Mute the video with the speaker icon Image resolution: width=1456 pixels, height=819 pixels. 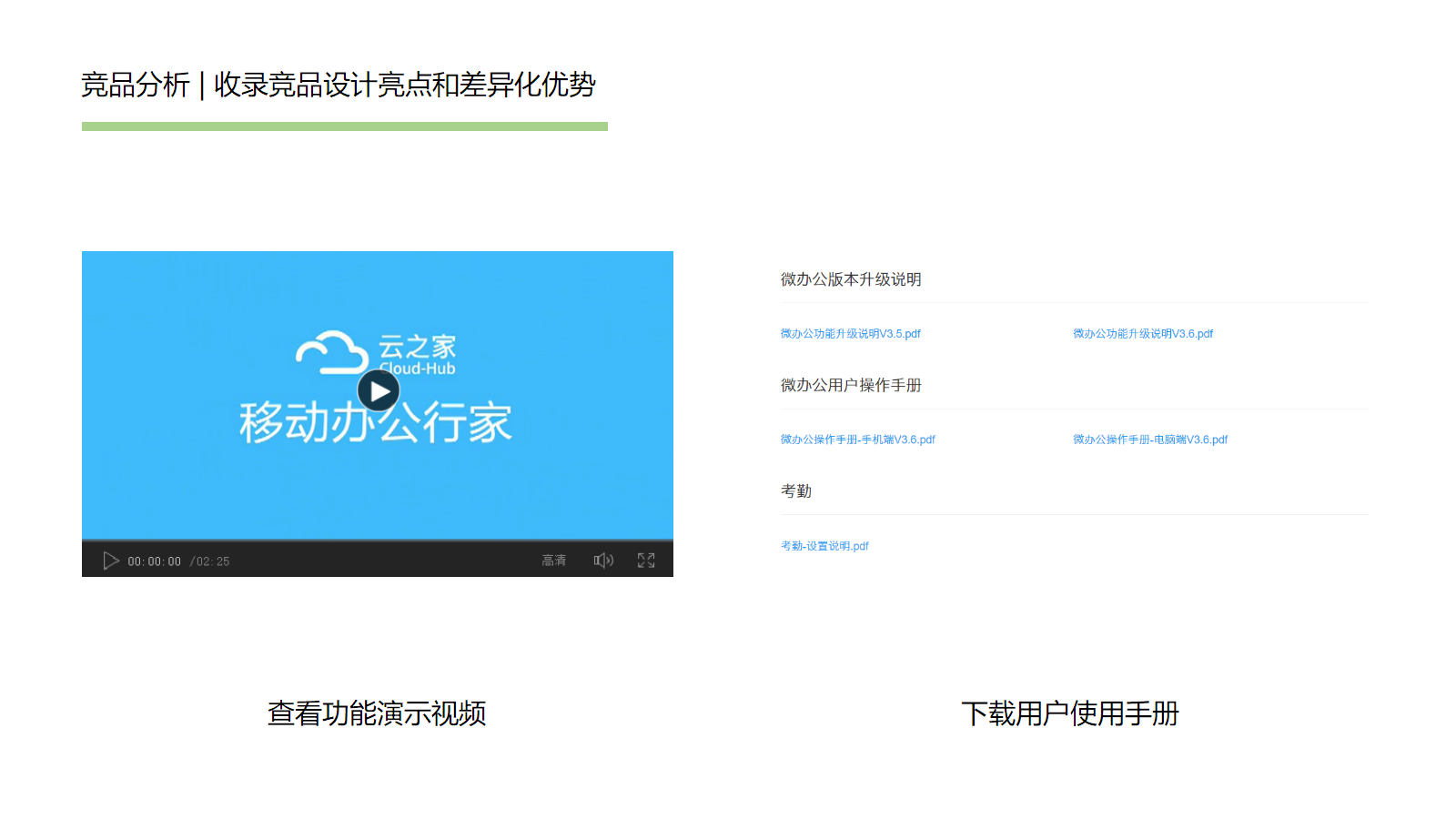[603, 561]
